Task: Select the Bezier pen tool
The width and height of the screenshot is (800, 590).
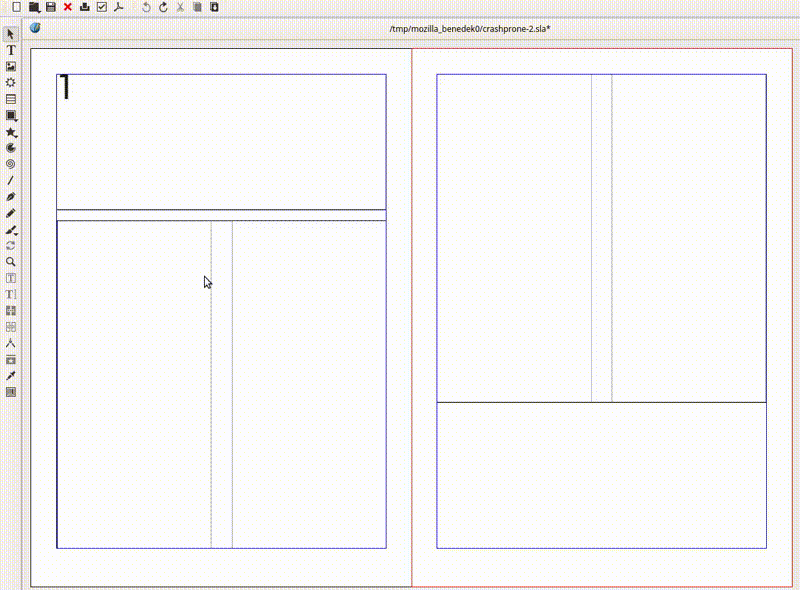Action: (11, 196)
